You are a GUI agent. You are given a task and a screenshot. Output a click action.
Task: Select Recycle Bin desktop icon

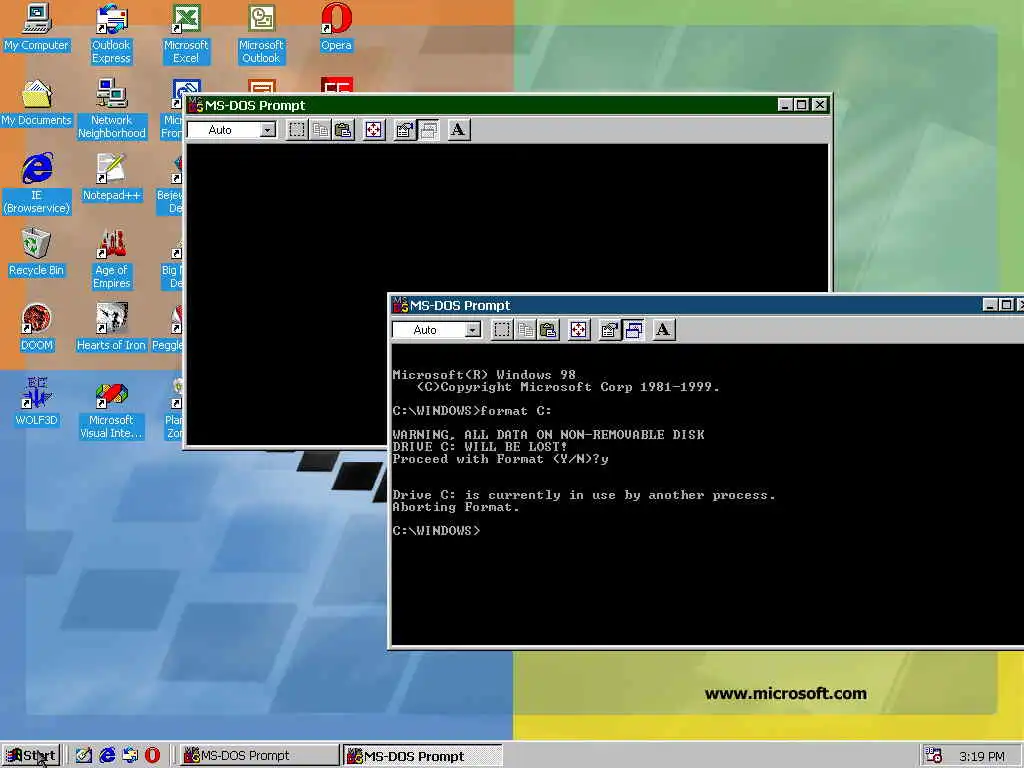click(36, 252)
